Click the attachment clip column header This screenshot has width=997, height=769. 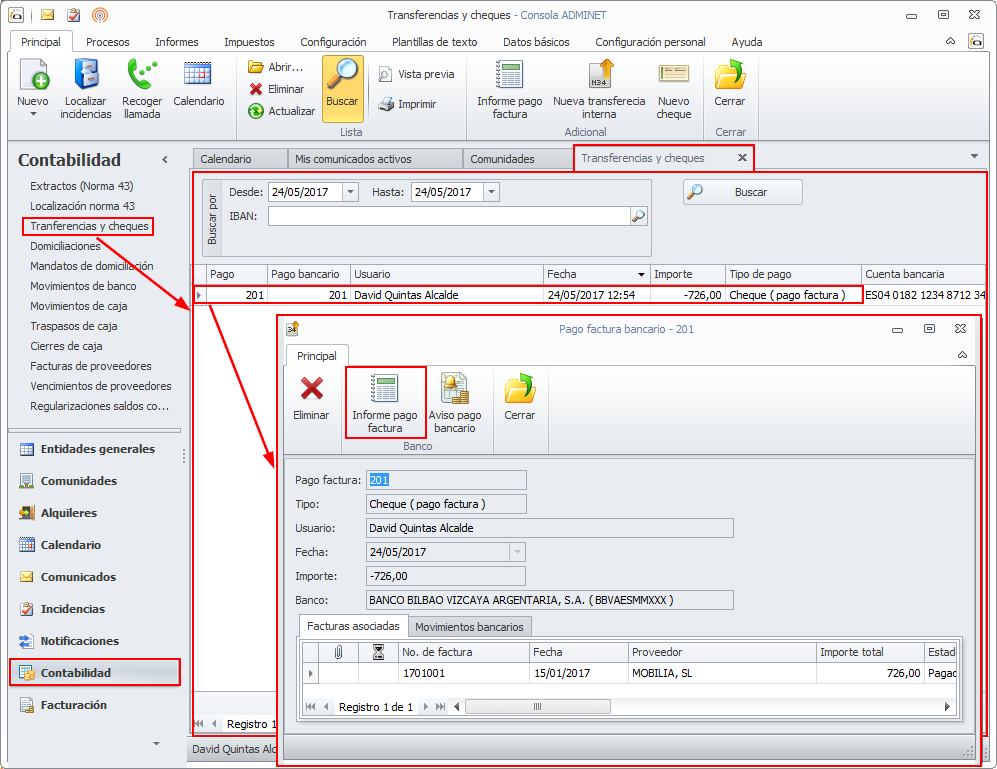tap(338, 653)
